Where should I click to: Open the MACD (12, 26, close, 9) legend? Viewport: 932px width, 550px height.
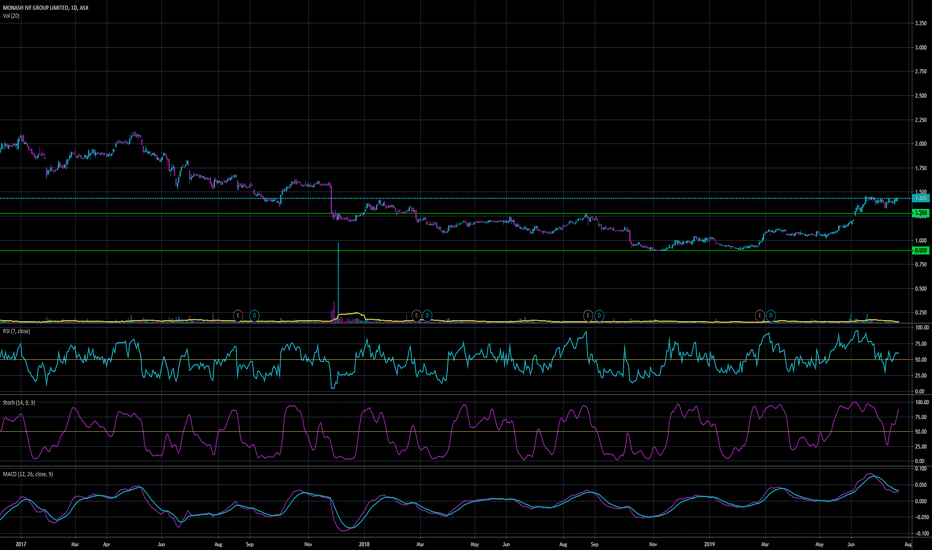pos(27,474)
